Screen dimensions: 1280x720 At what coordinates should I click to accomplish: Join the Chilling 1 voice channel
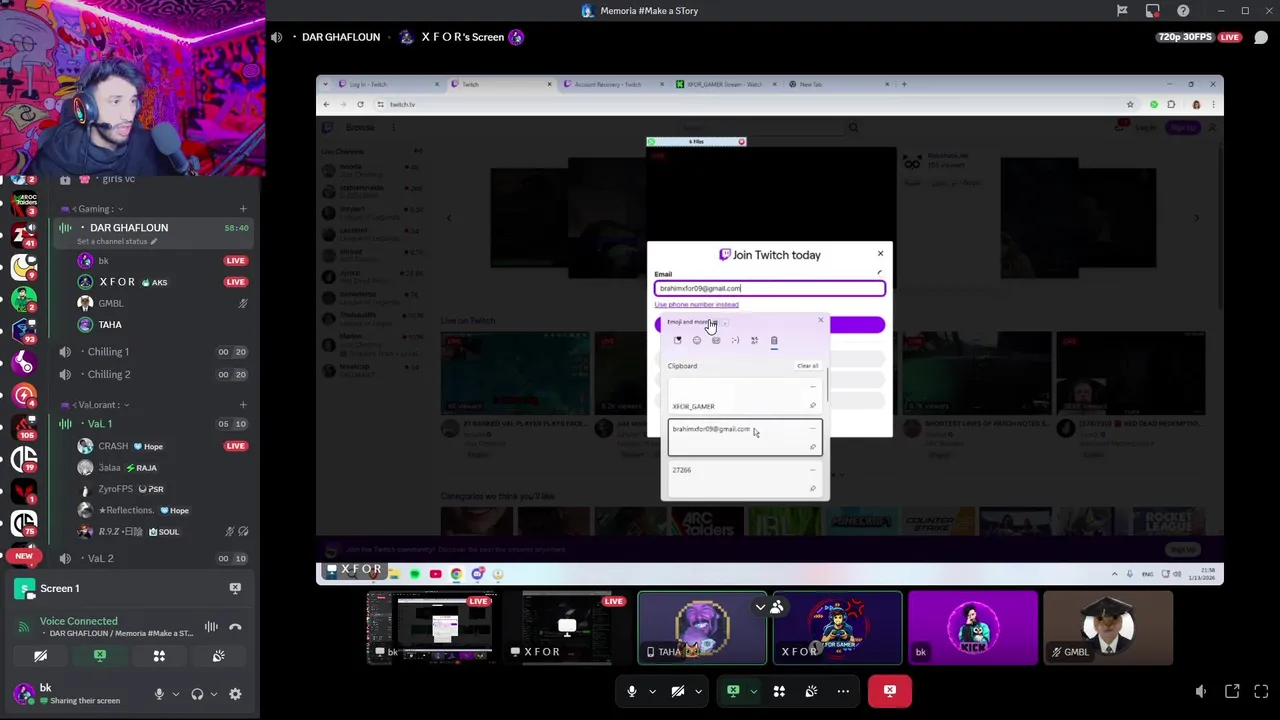point(154,352)
